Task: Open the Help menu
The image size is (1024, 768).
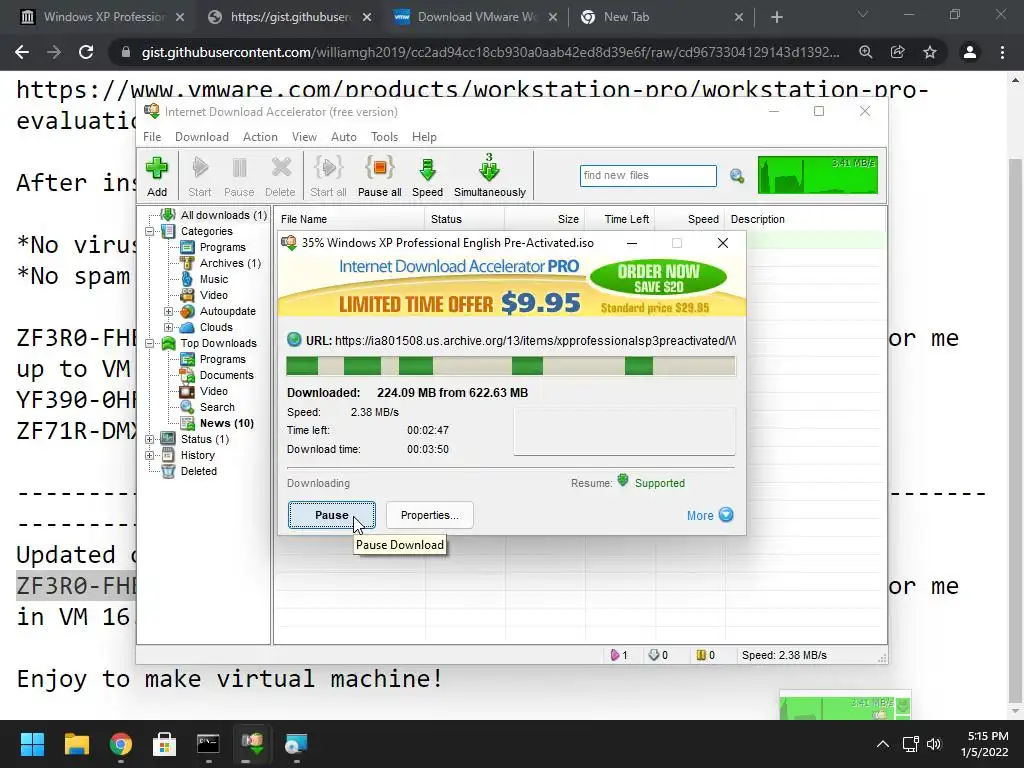Action: coord(424,136)
